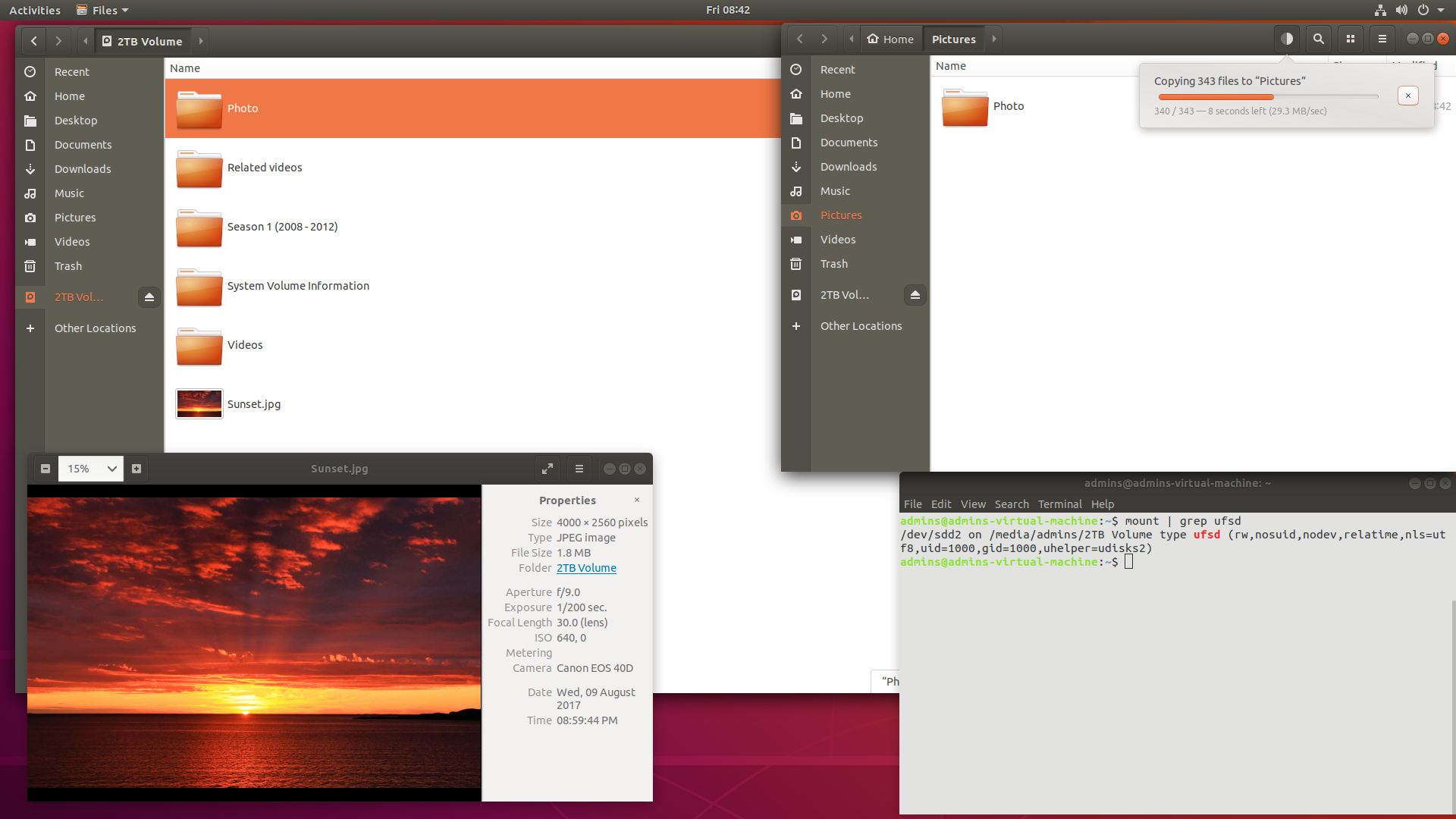Open hamburger menu in Pictures file window

coord(1382,39)
